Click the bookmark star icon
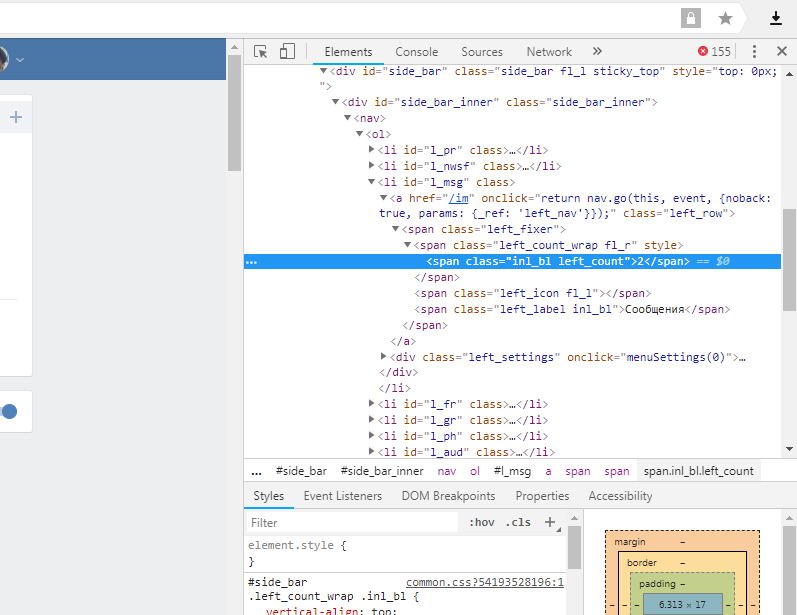 [725, 19]
